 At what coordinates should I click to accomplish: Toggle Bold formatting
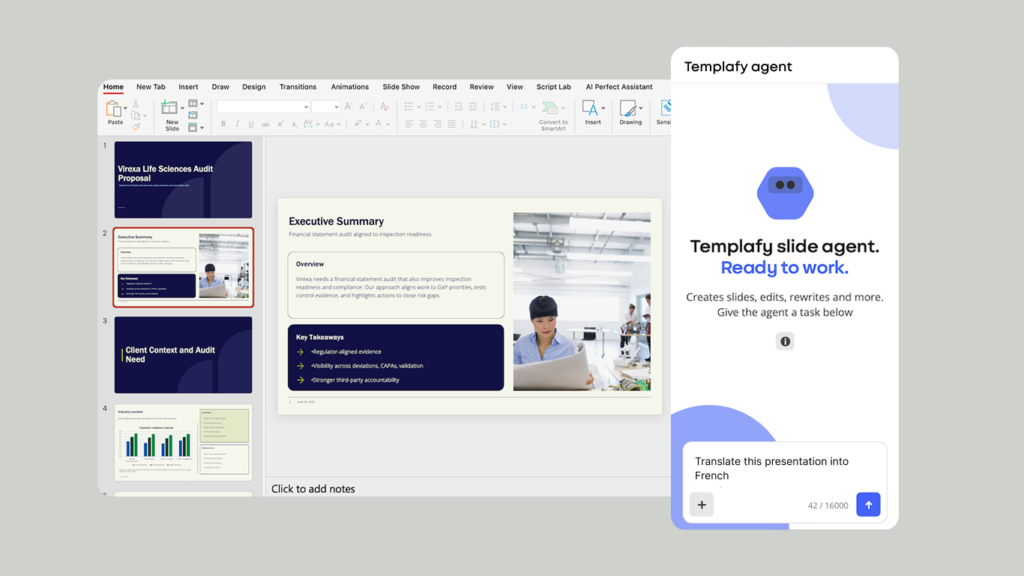(x=223, y=123)
